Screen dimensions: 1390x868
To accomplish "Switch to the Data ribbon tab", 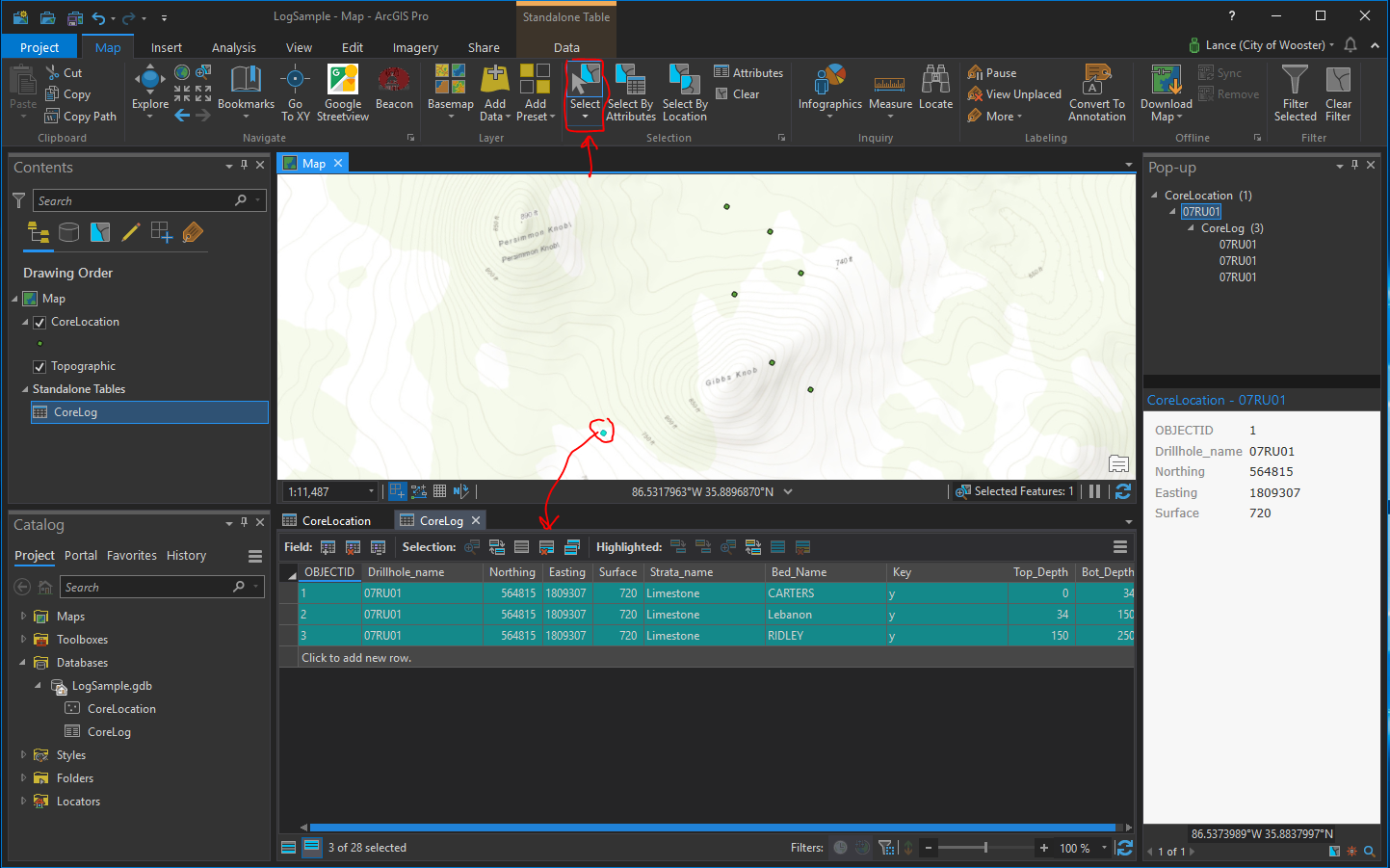I will 566,47.
